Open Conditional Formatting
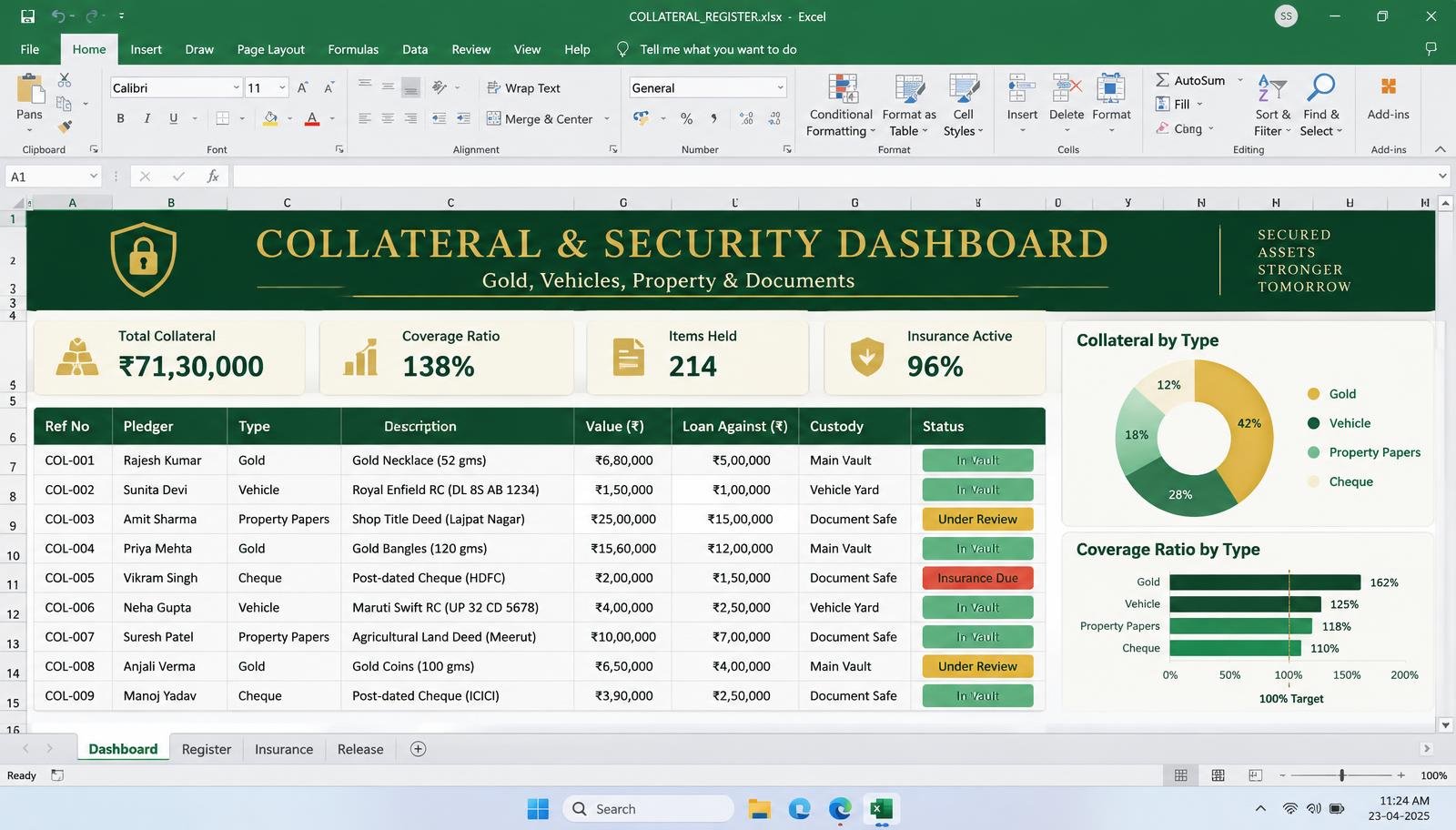Screen dimensions: 1456x830 pyautogui.click(x=841, y=106)
